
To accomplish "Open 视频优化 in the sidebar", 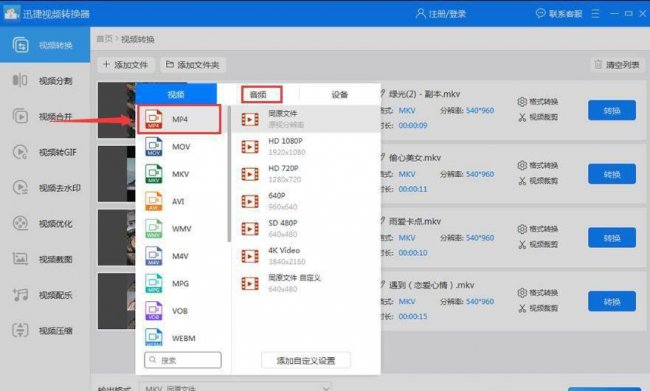I will pos(45,223).
